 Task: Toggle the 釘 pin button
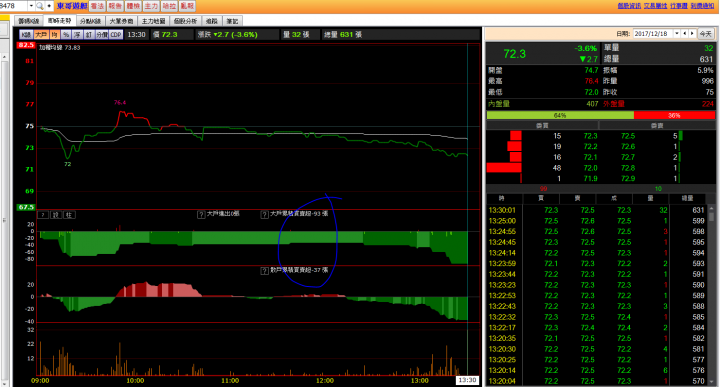(89, 34)
